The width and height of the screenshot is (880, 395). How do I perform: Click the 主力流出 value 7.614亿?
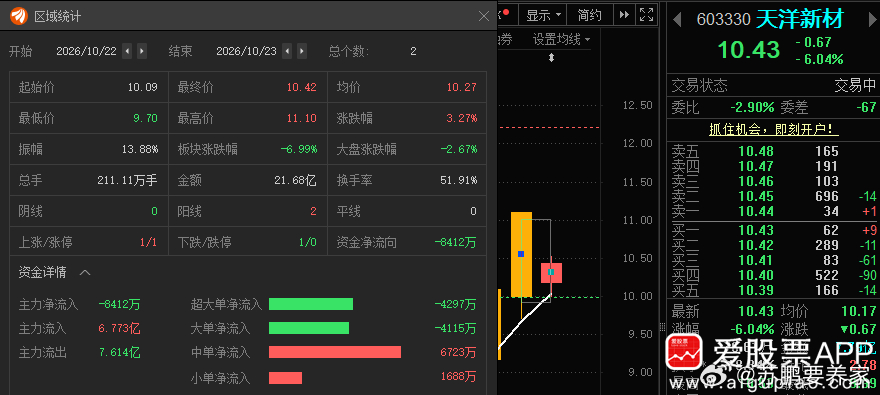coord(119,352)
